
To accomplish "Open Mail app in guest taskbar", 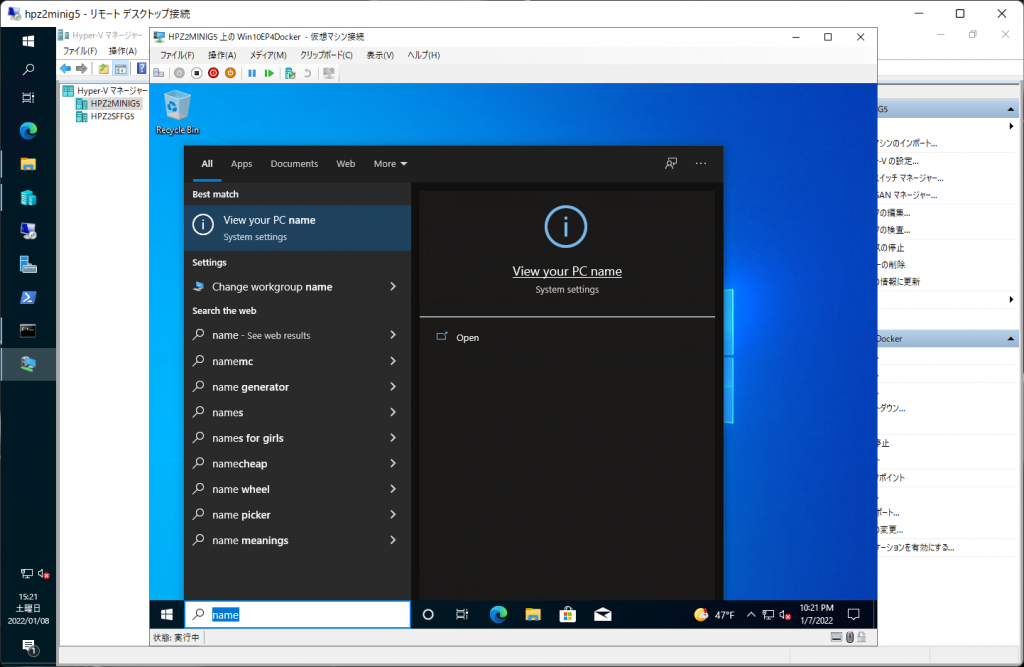I will [602, 614].
